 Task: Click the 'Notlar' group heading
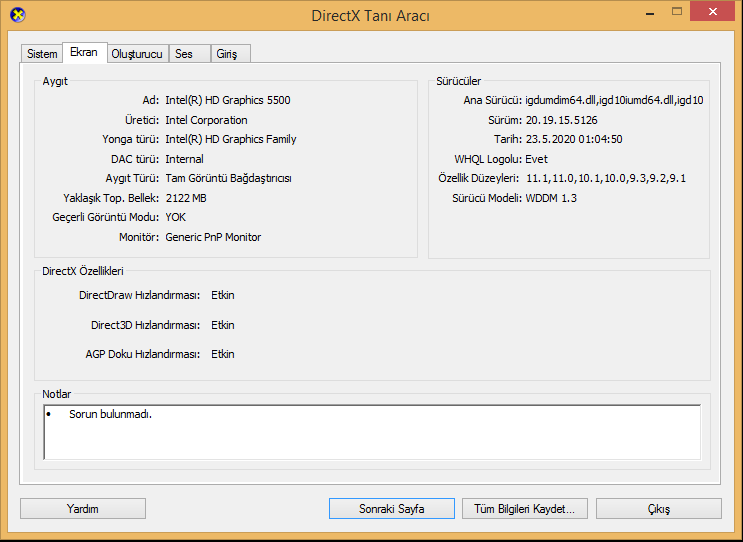57,394
